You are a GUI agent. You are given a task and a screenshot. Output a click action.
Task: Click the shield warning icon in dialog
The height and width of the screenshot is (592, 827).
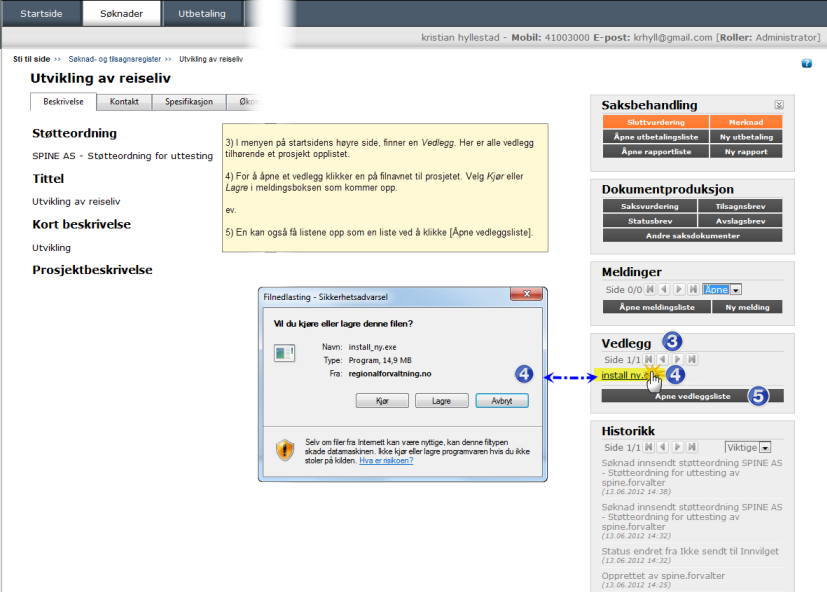click(285, 450)
